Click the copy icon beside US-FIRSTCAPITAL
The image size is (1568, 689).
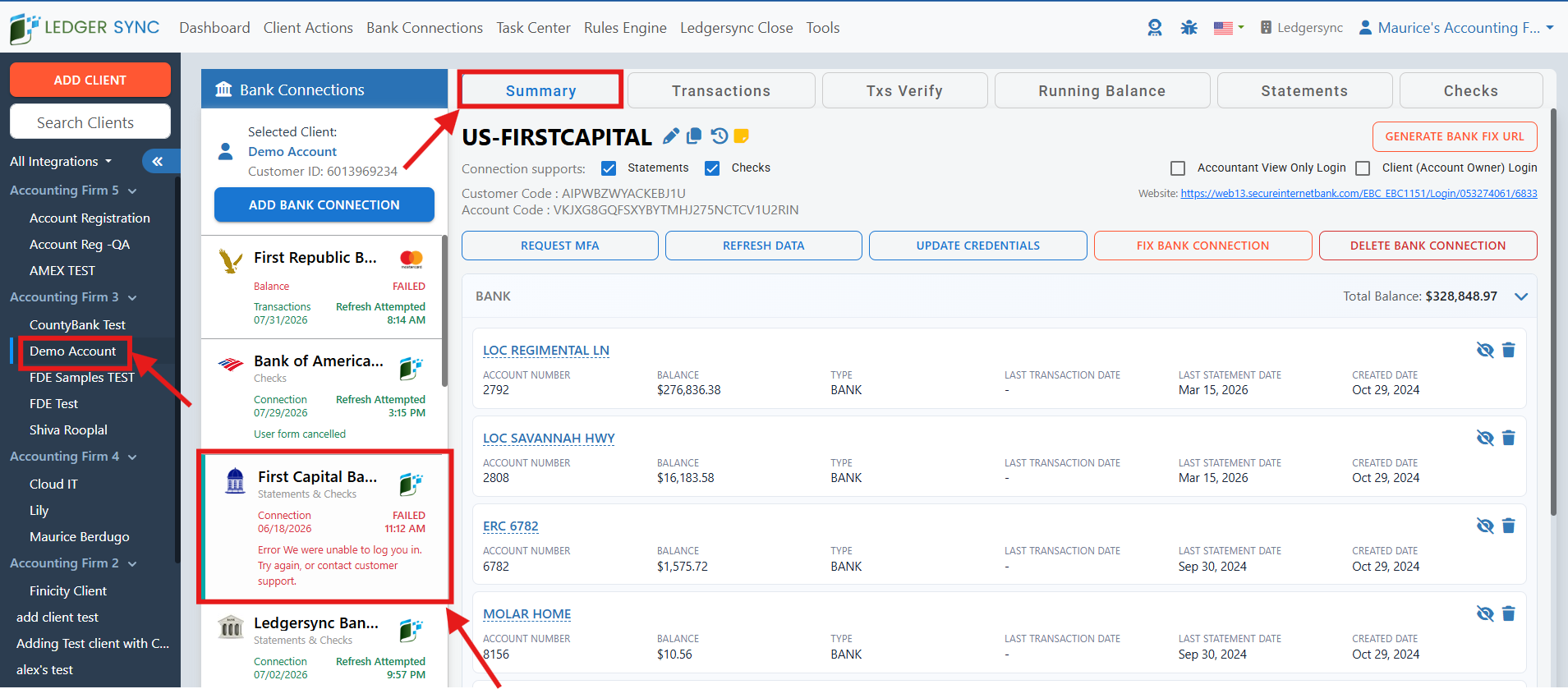tap(694, 136)
